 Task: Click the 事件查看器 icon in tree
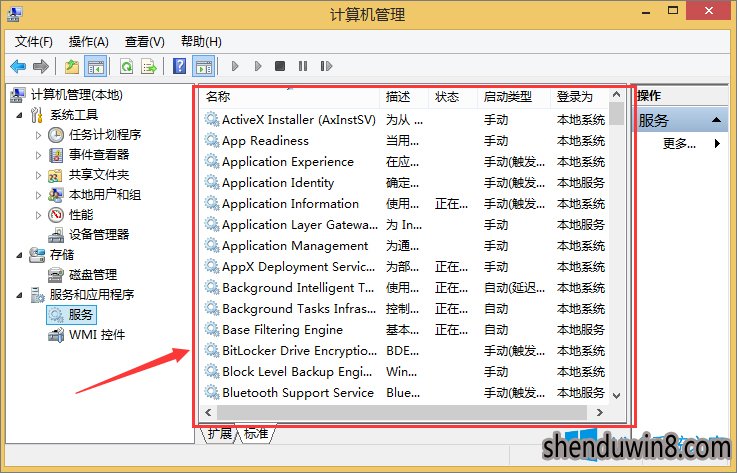pos(56,155)
